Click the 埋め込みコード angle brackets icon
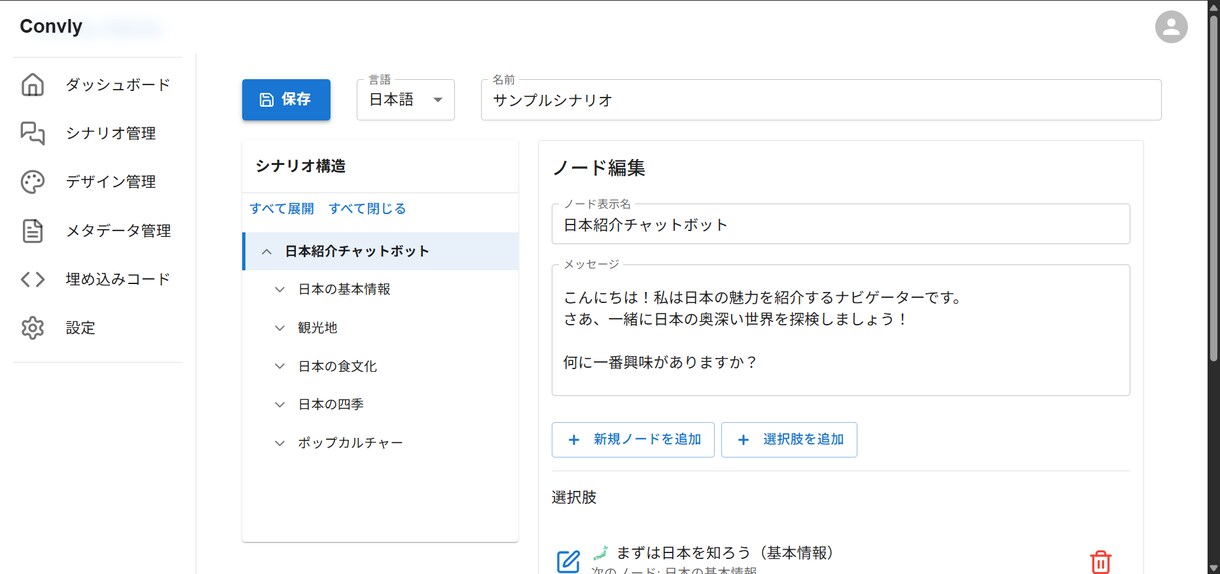 pos(33,279)
